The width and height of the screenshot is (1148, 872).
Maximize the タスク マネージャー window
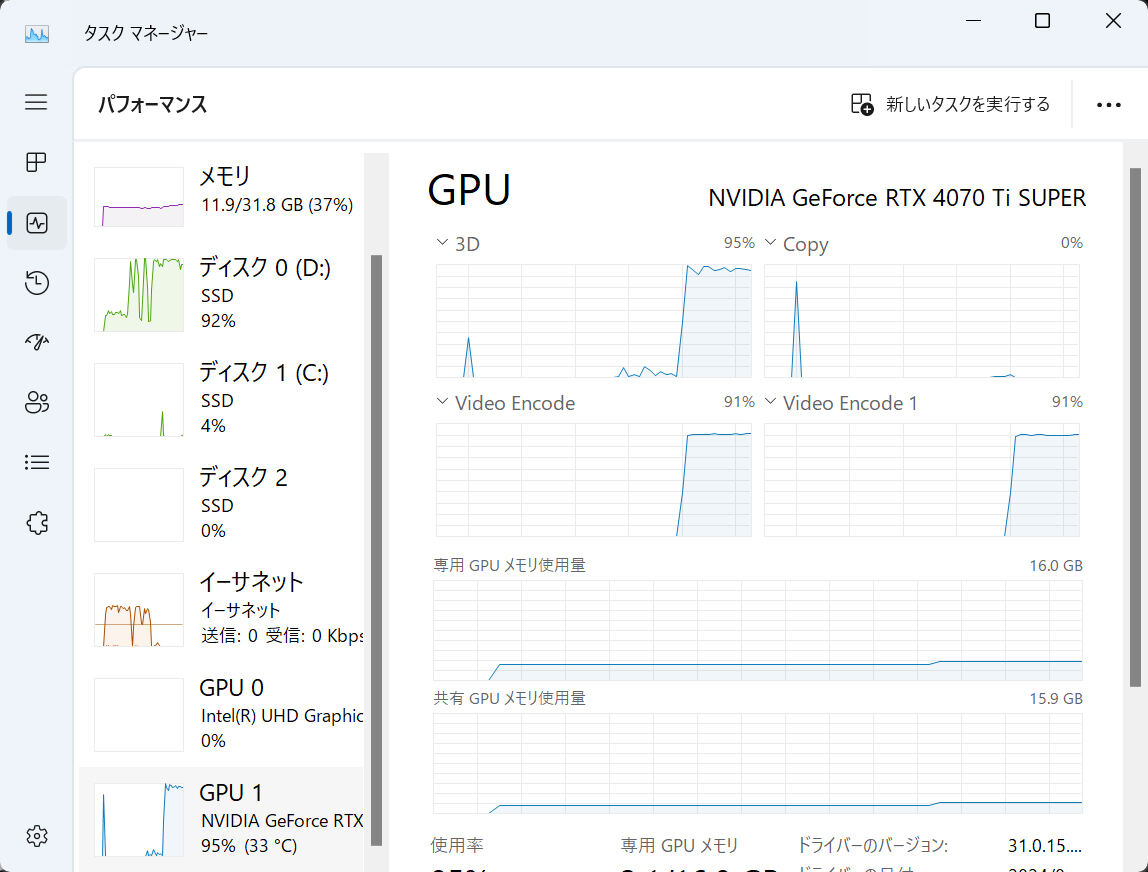coord(1043,21)
